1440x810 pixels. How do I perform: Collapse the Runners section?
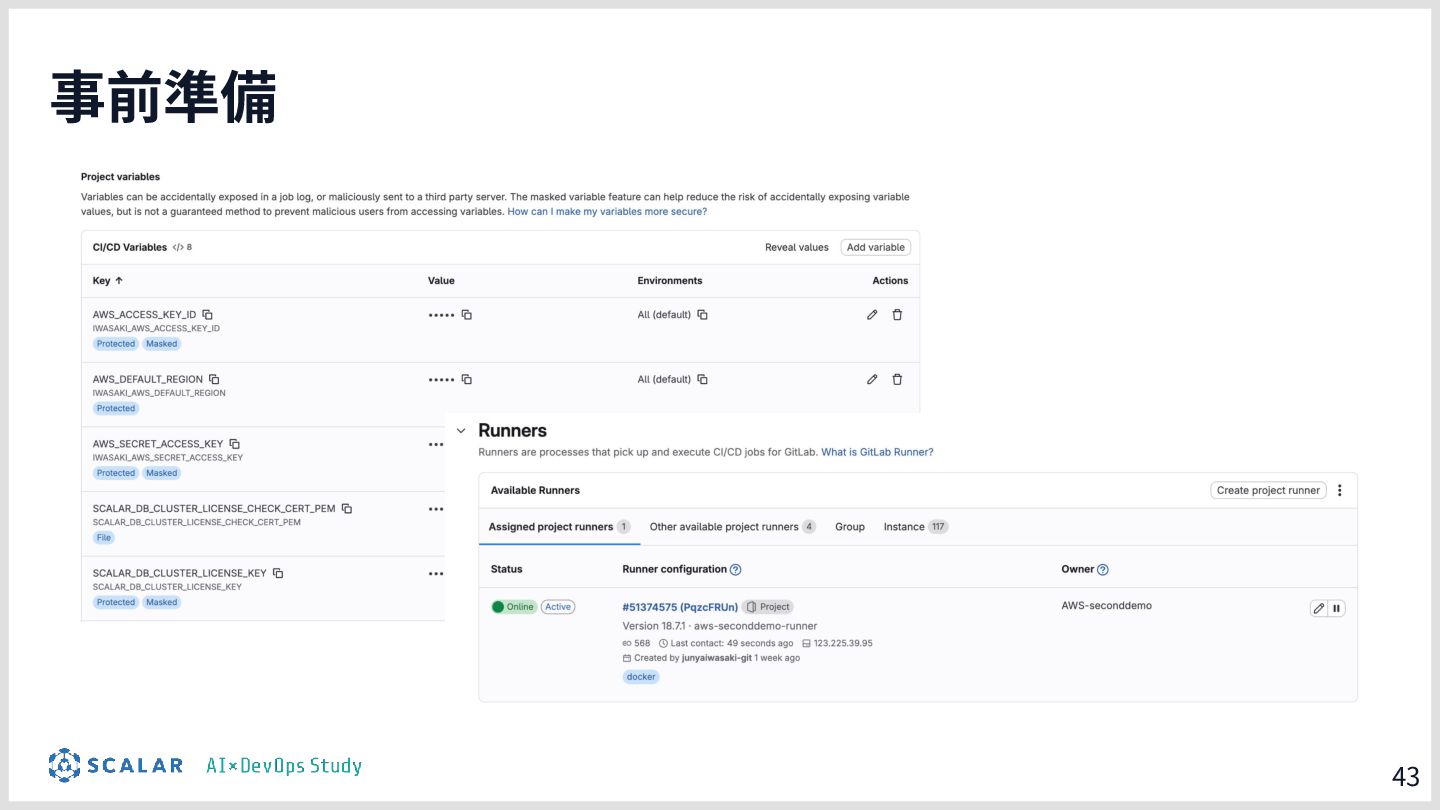(461, 431)
